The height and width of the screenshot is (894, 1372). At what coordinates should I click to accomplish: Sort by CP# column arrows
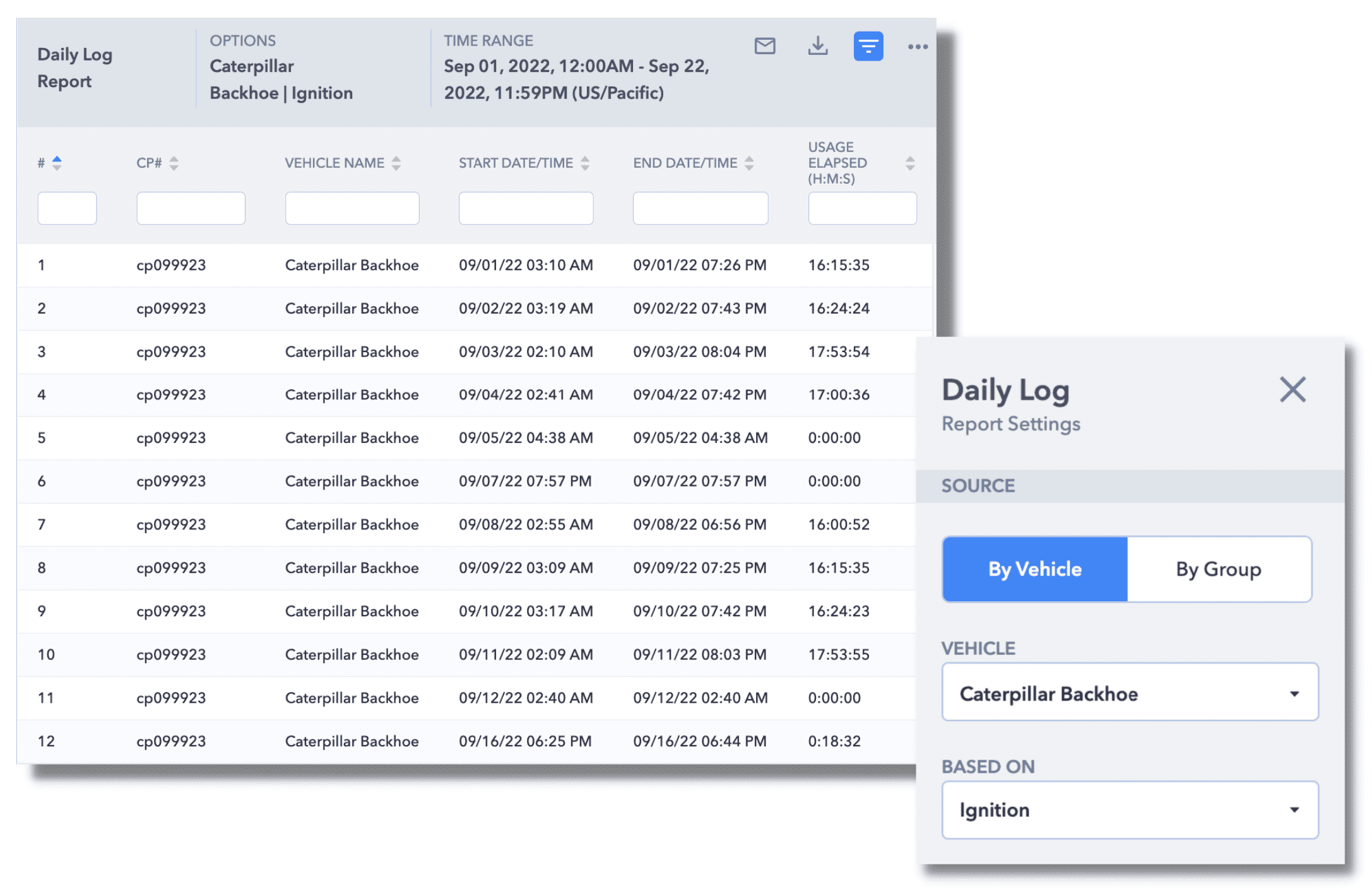click(x=174, y=163)
